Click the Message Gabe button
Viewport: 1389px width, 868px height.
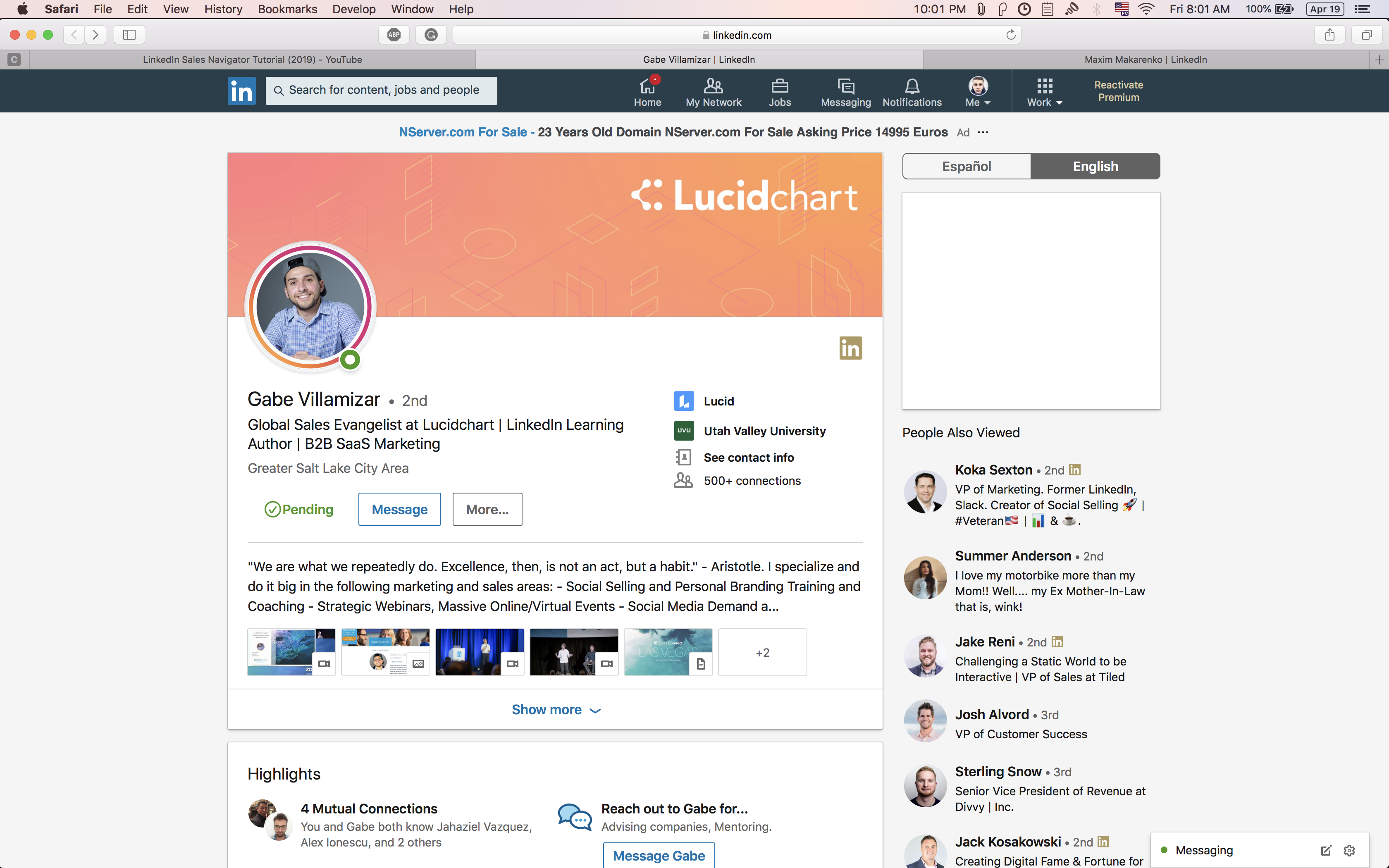tap(659, 855)
